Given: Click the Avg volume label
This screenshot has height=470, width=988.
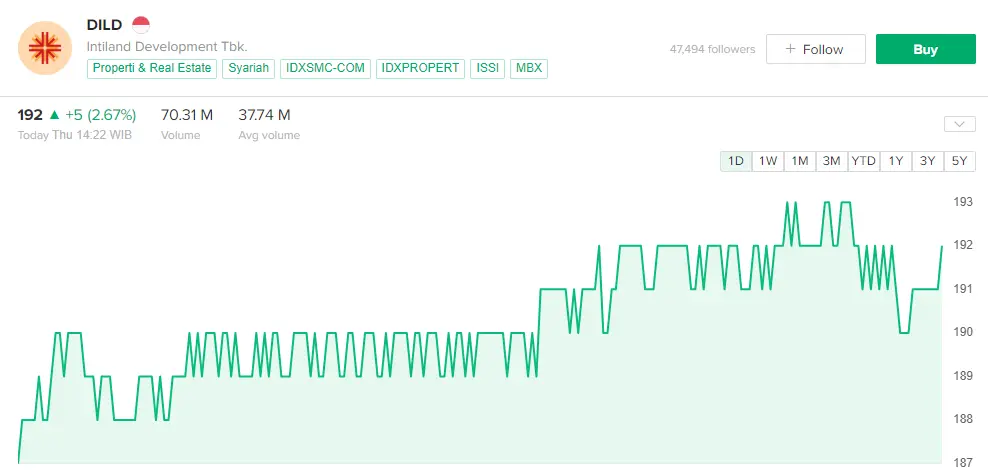Looking at the screenshot, I should pos(269,135).
